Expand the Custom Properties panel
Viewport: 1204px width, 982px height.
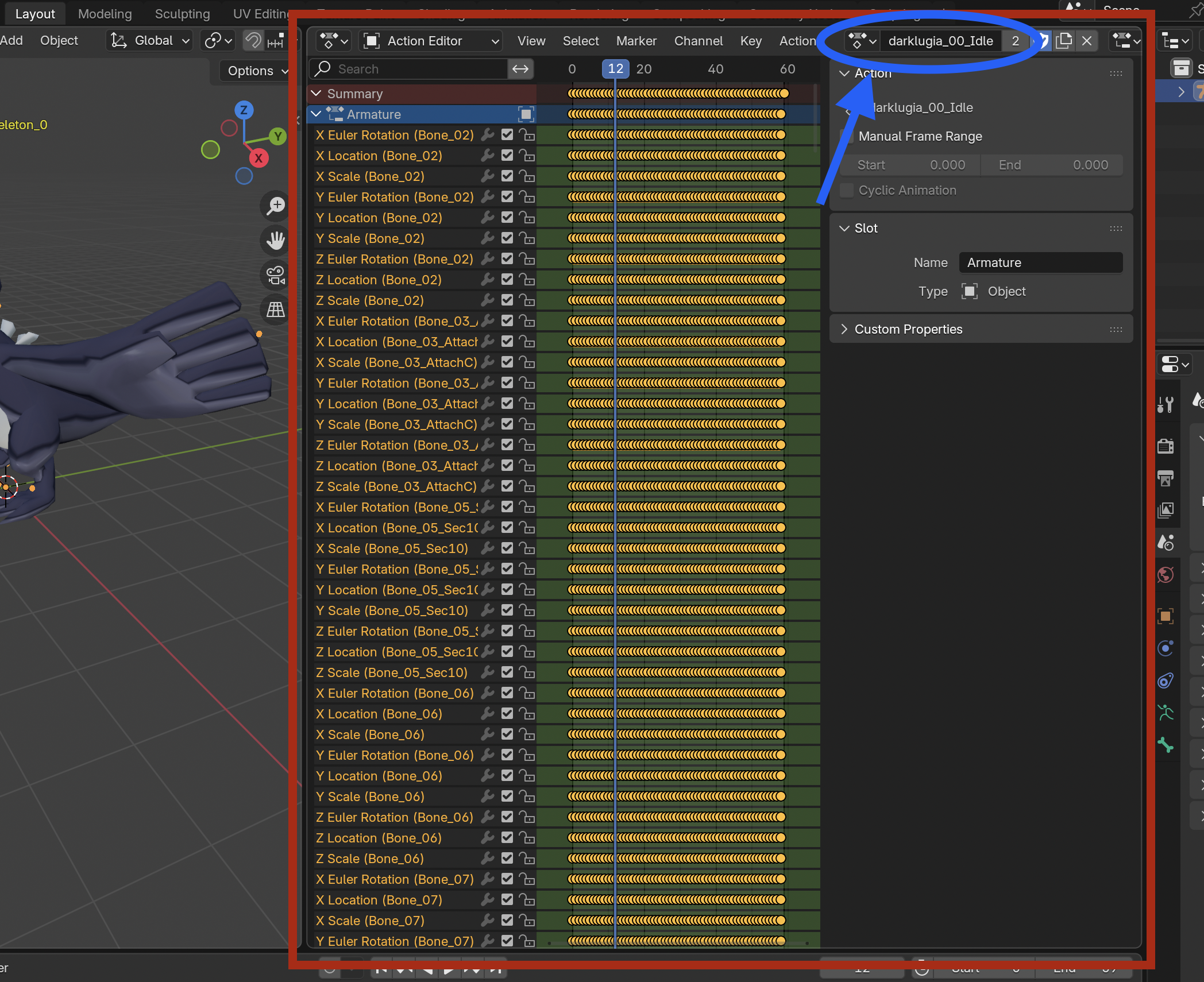pyautogui.click(x=844, y=330)
